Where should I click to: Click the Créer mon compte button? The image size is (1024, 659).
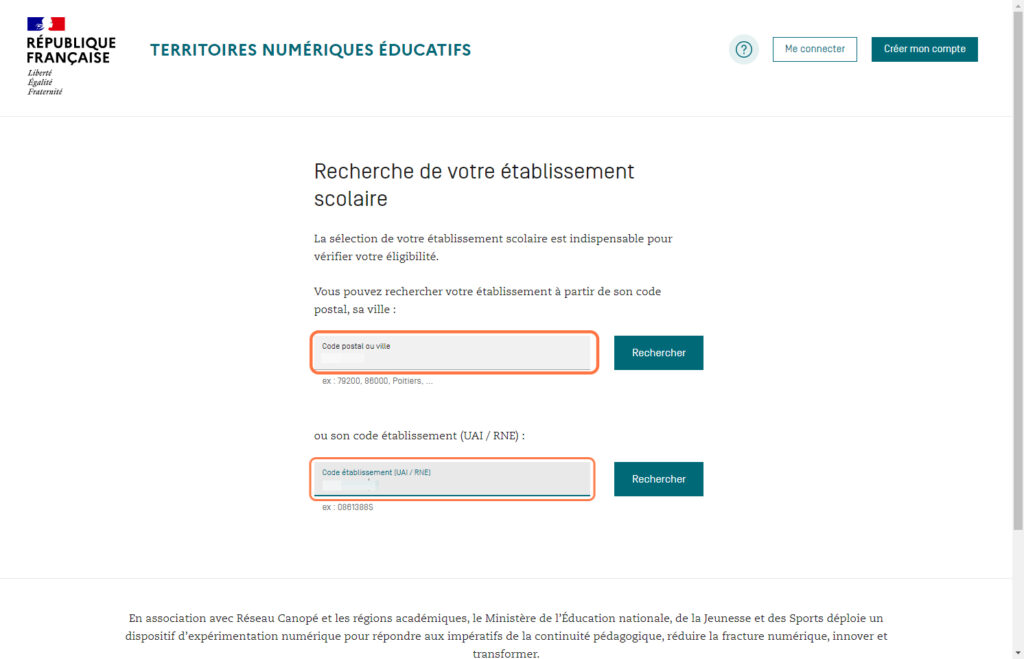[924, 49]
